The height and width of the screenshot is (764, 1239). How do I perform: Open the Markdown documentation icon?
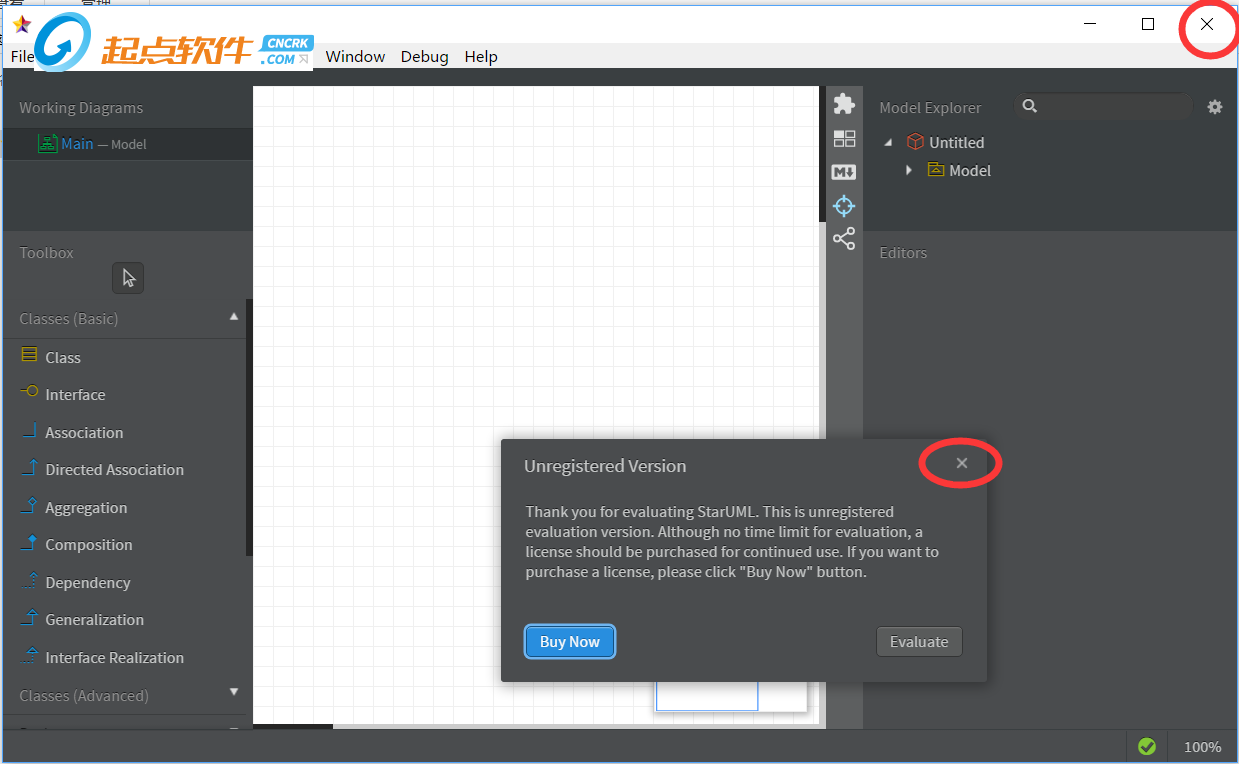point(844,172)
